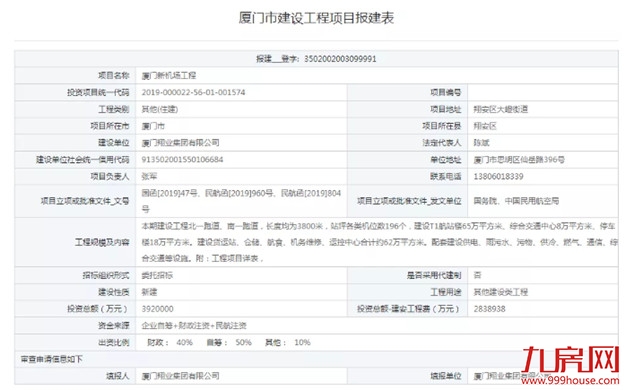Screen dimensions: 625x390
Task: Click the section header '审查申请信息如下'
Action: 52,359
